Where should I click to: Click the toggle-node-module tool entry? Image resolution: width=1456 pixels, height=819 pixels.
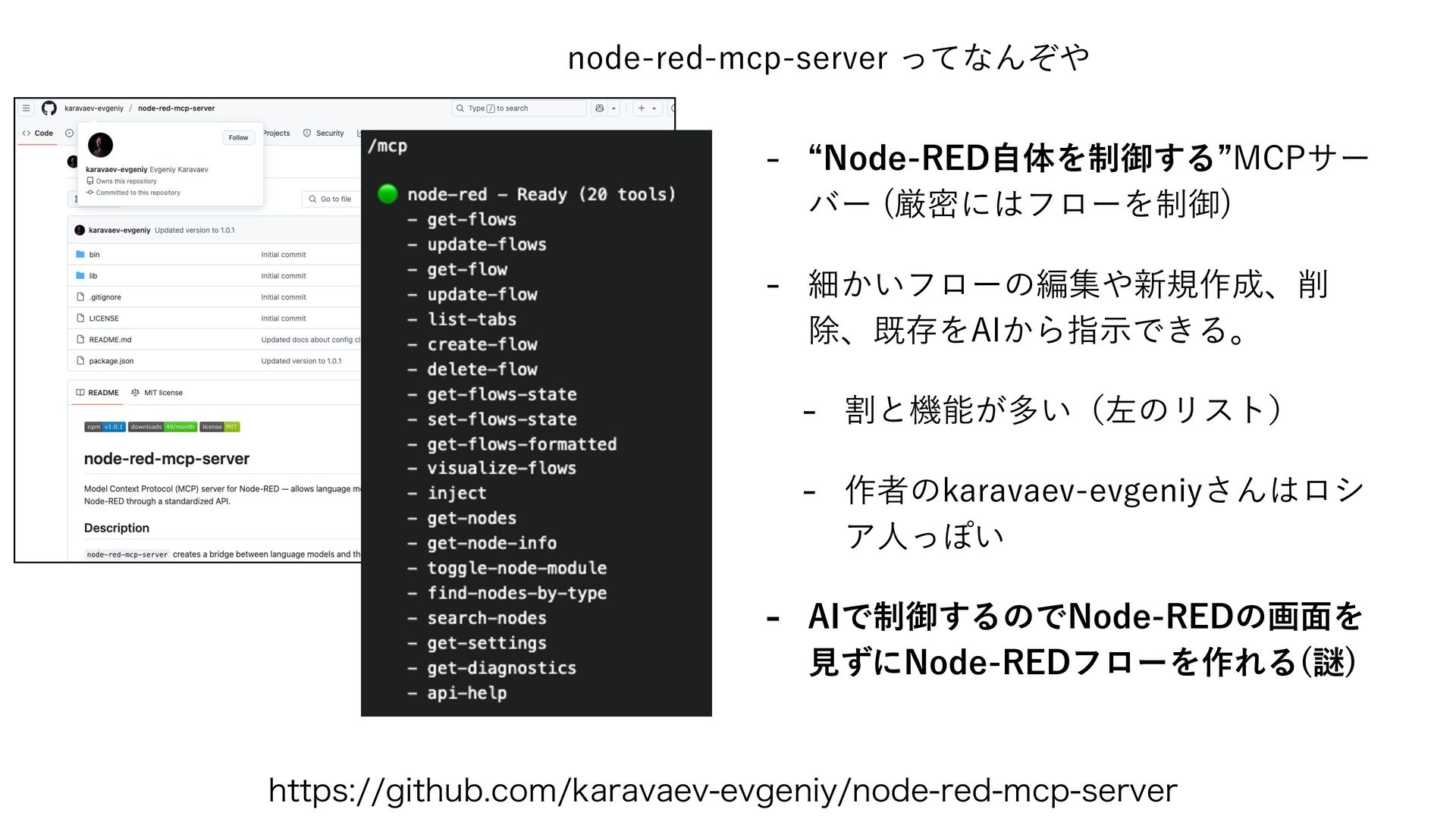coord(517,568)
